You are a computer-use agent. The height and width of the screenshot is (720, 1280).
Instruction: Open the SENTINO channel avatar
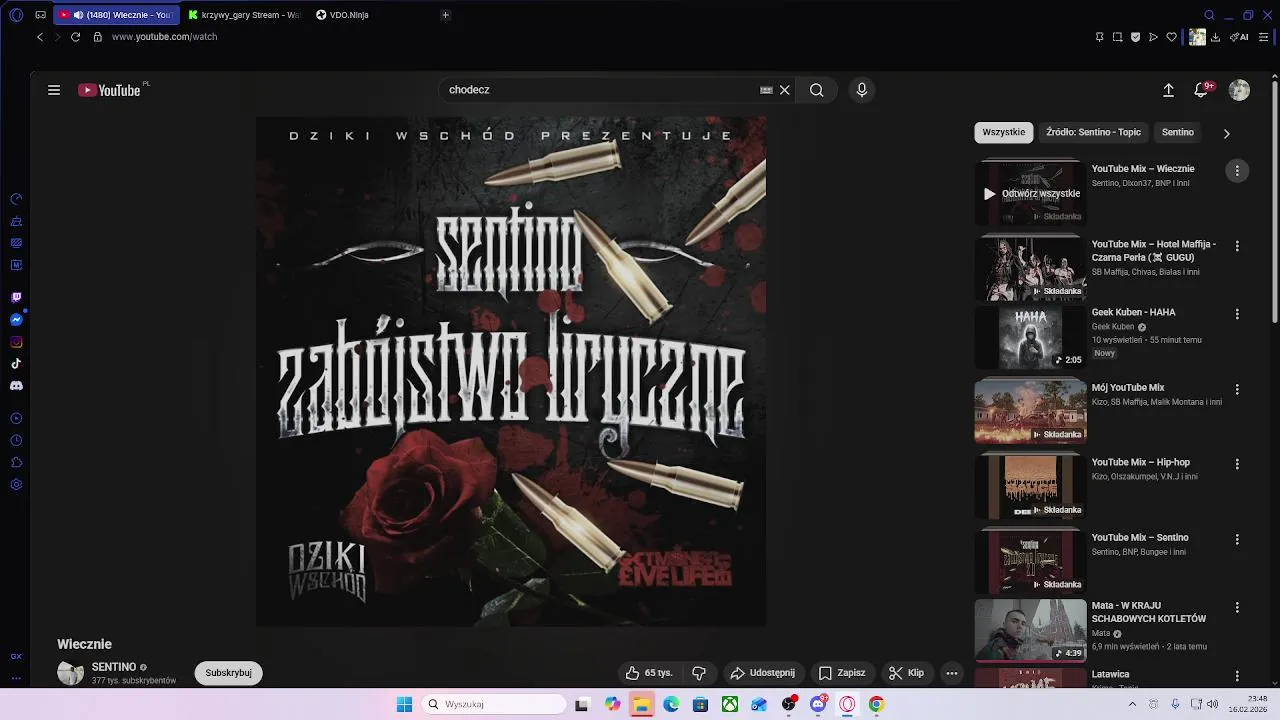(70, 673)
